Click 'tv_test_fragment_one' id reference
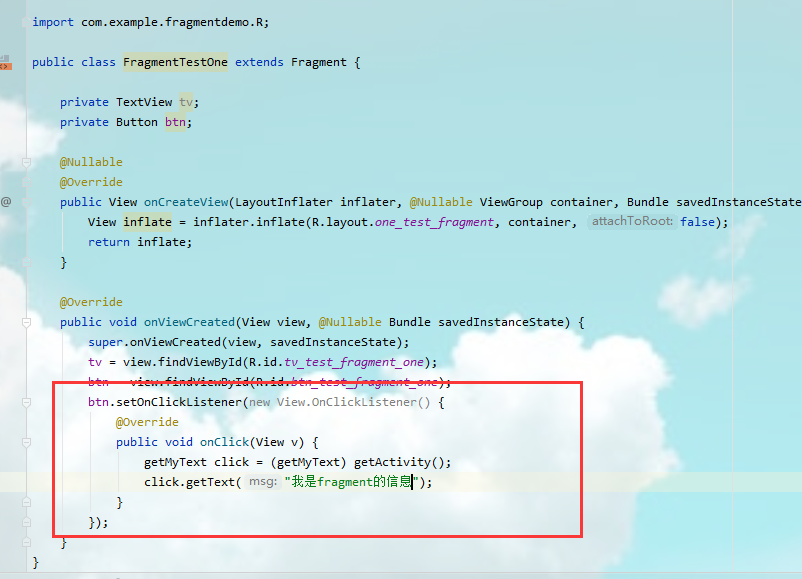The height and width of the screenshot is (579, 802). pos(354,362)
